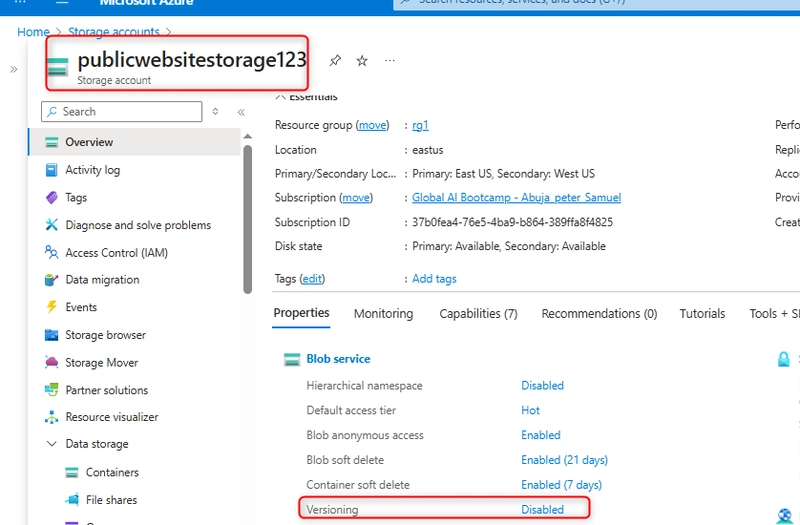Switch to the Properties tab

point(301,313)
